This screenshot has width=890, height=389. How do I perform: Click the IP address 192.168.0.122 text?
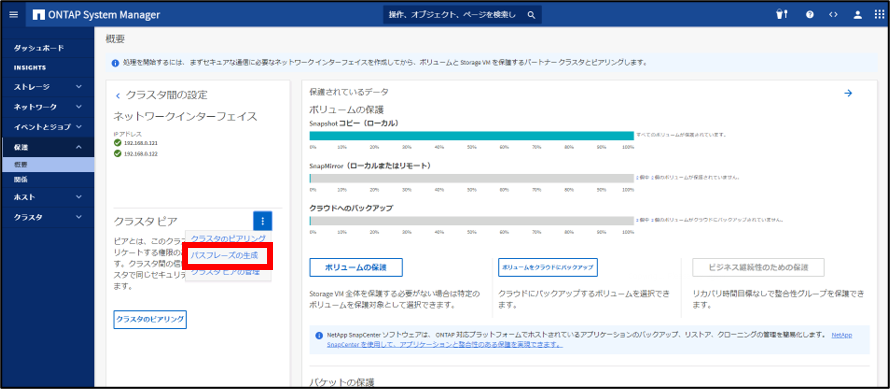(x=141, y=153)
